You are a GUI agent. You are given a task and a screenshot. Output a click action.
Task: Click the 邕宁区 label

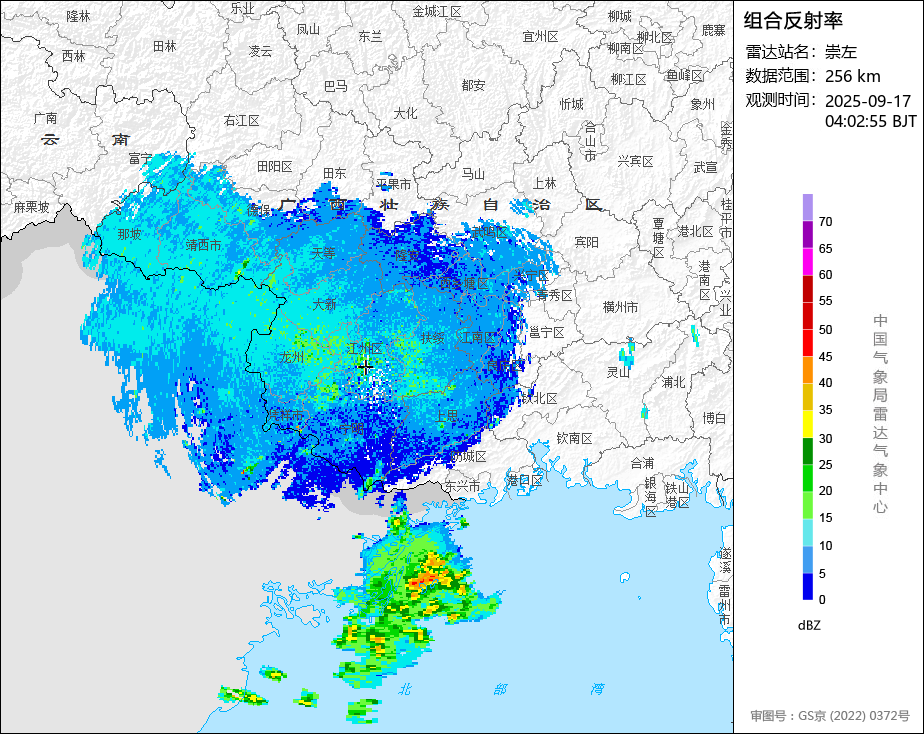(547, 333)
